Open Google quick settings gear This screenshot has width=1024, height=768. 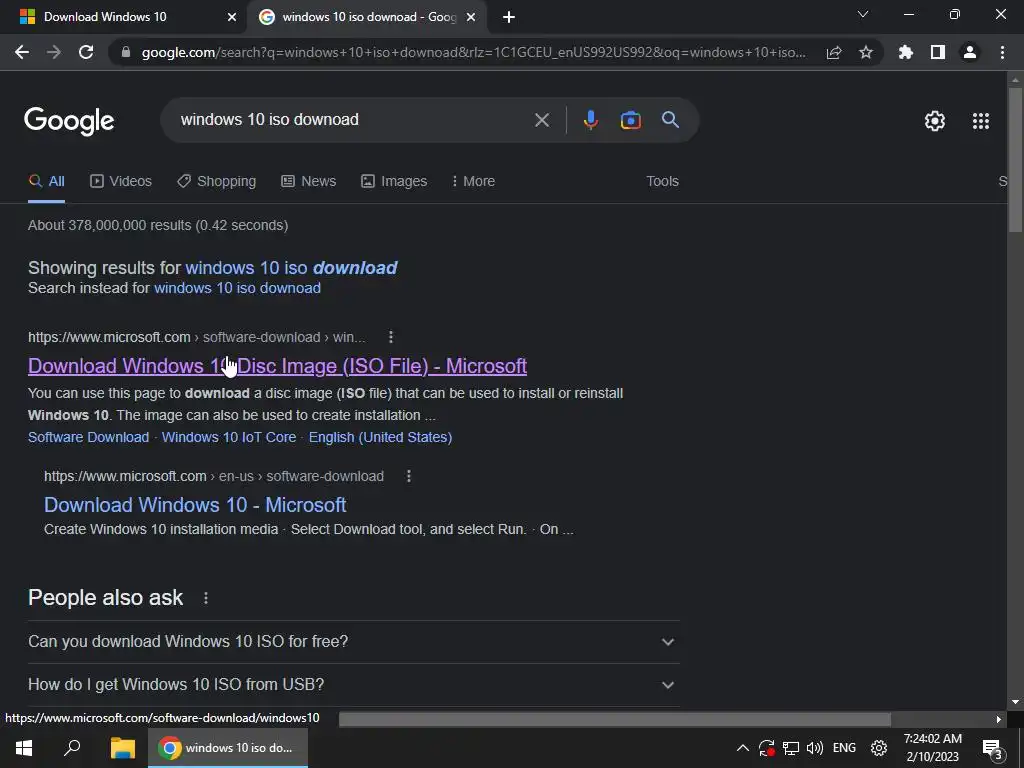pos(935,121)
